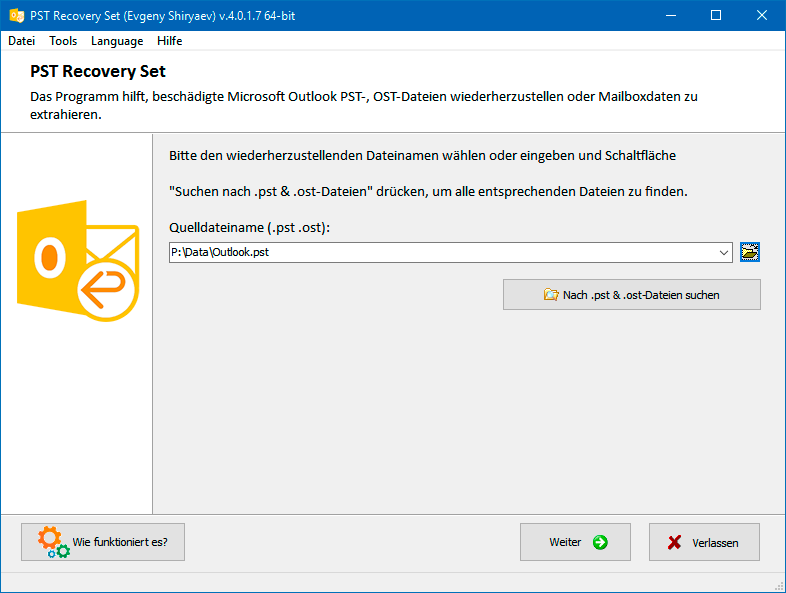Open the Language menu
The width and height of the screenshot is (786, 593).
click(117, 41)
